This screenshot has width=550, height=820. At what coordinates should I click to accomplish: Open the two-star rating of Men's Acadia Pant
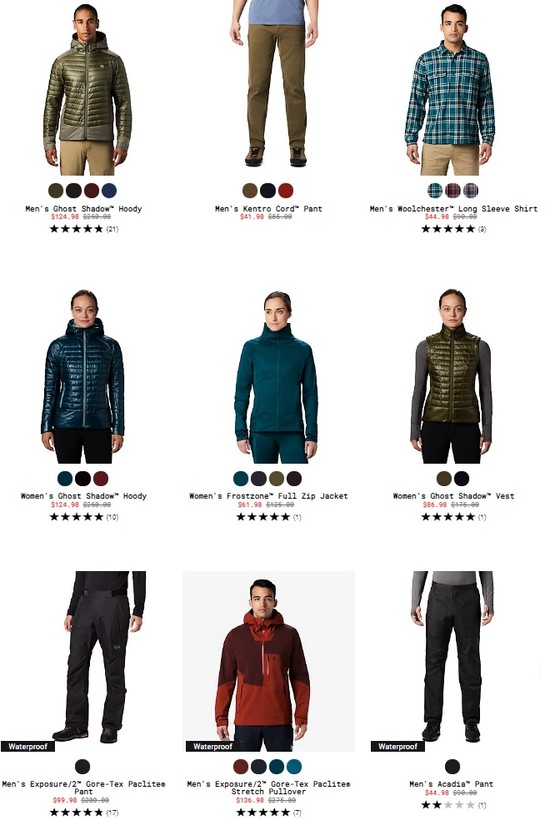(453, 805)
